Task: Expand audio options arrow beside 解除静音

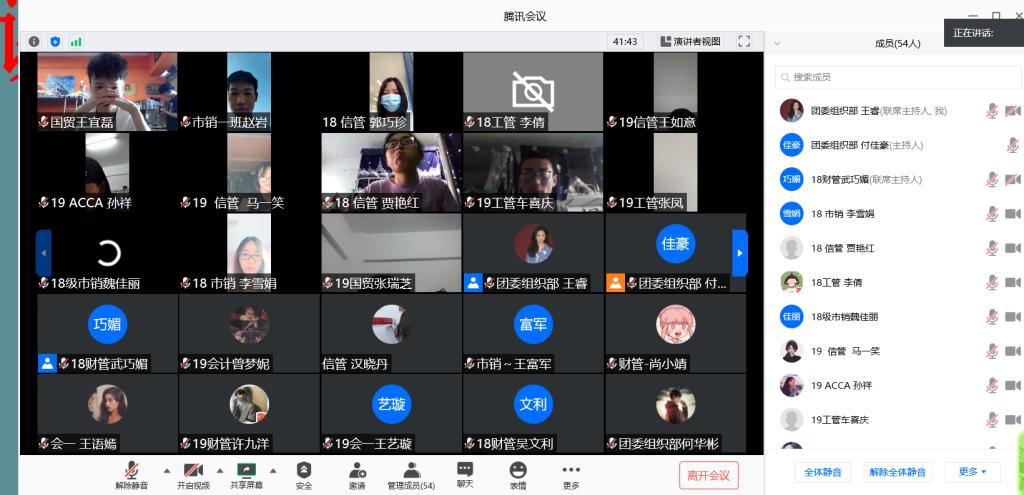Action: point(166,469)
